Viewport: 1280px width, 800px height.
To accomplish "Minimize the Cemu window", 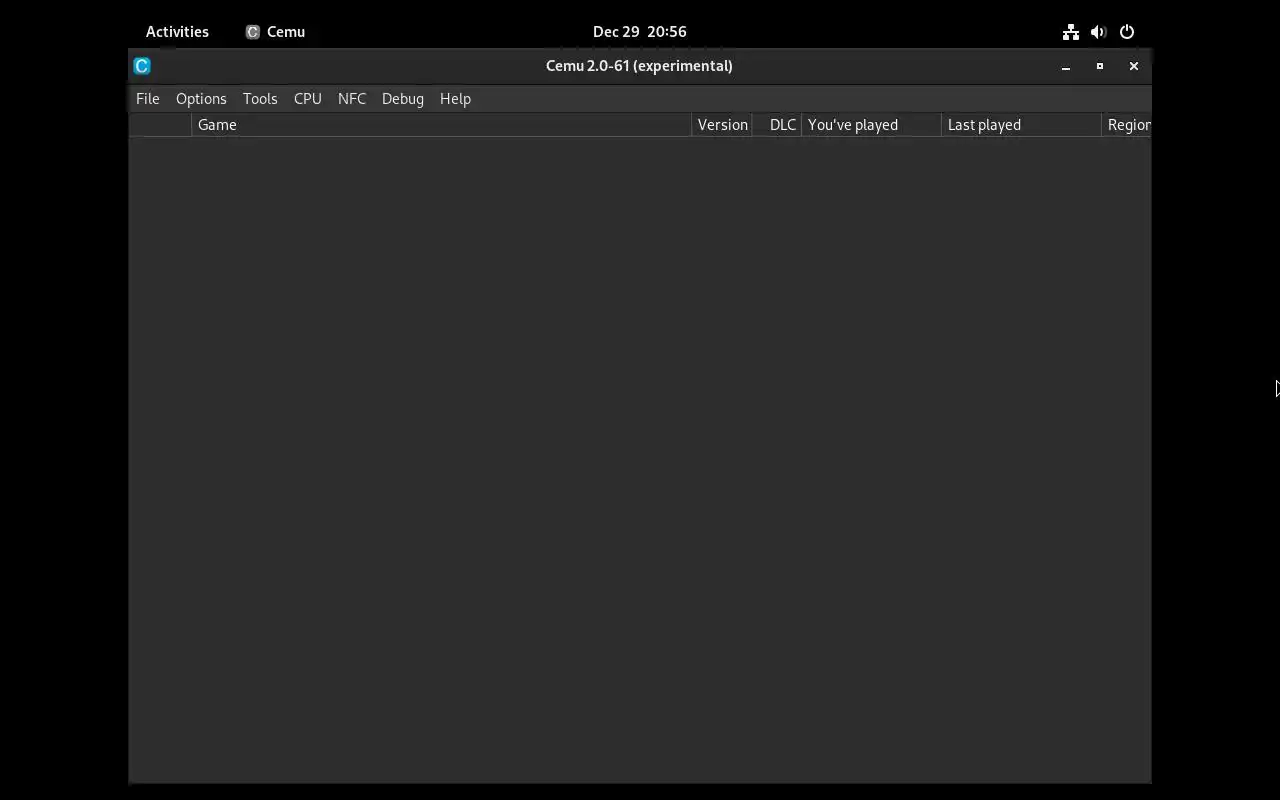I will coord(1066,66).
